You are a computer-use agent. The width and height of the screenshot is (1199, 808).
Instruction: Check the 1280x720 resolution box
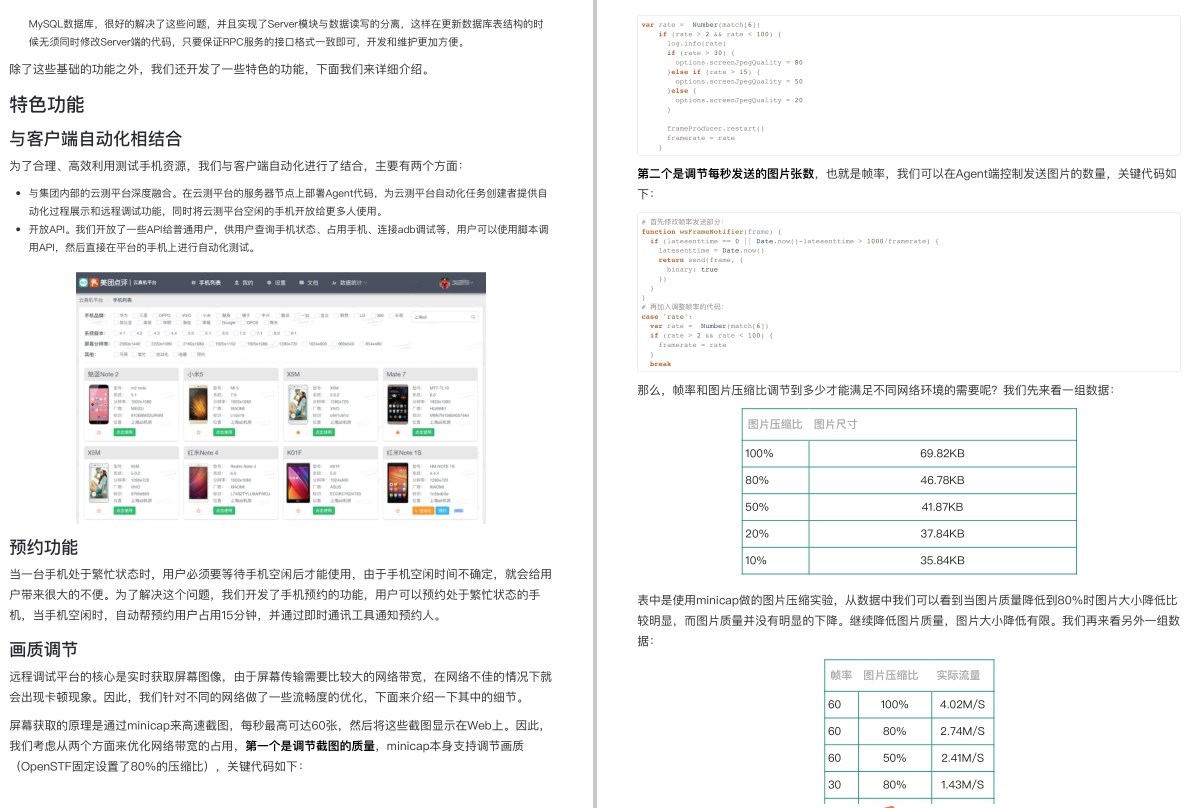point(275,343)
